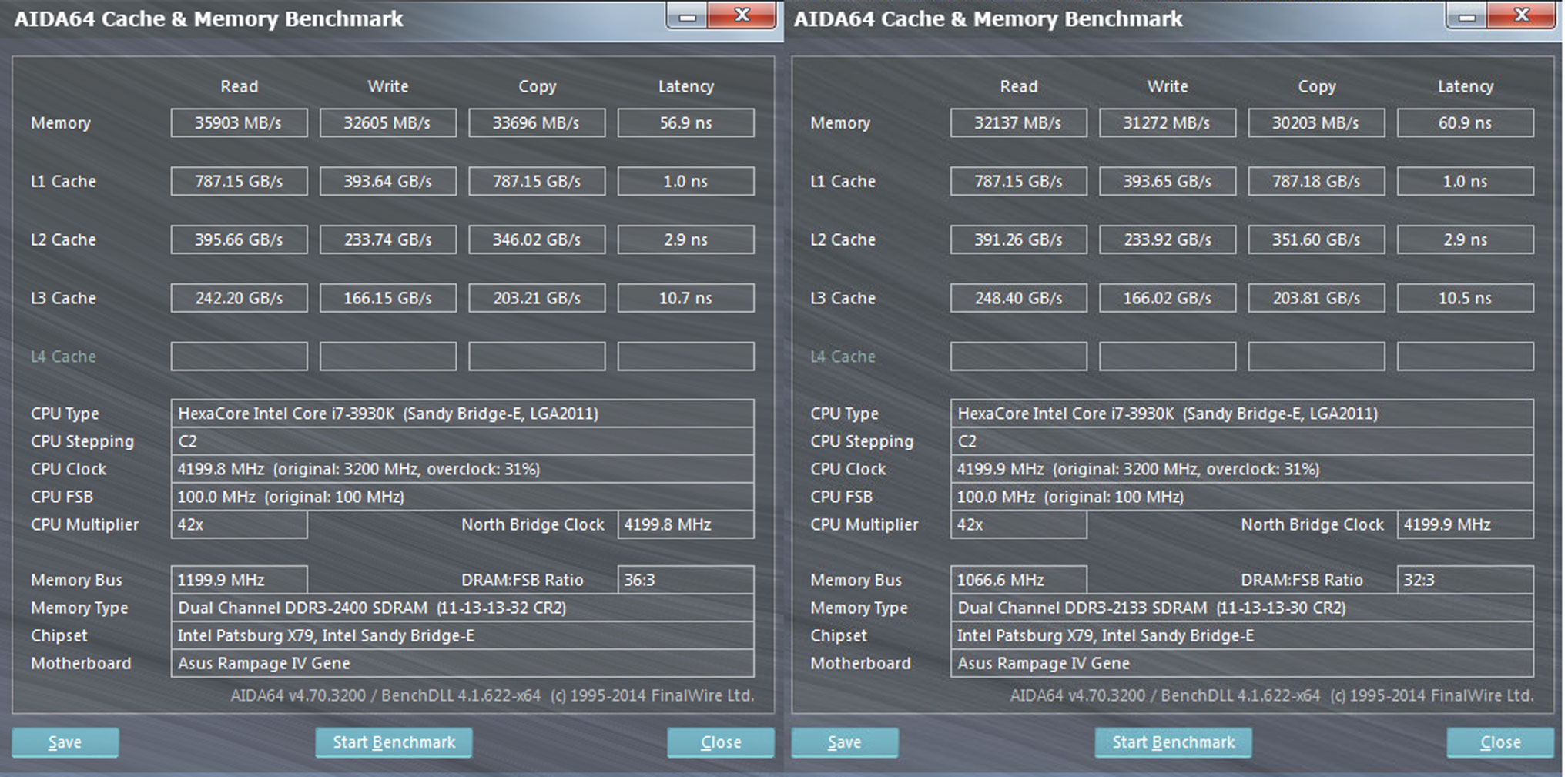
Task: Select L3 read value 248.40 GB/s
Action: coord(1018,298)
